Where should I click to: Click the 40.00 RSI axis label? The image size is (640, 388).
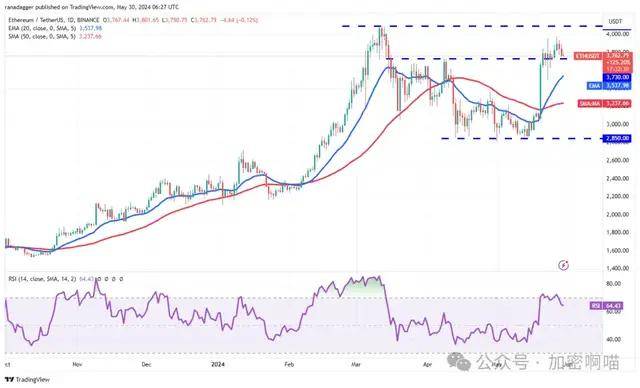(613, 339)
